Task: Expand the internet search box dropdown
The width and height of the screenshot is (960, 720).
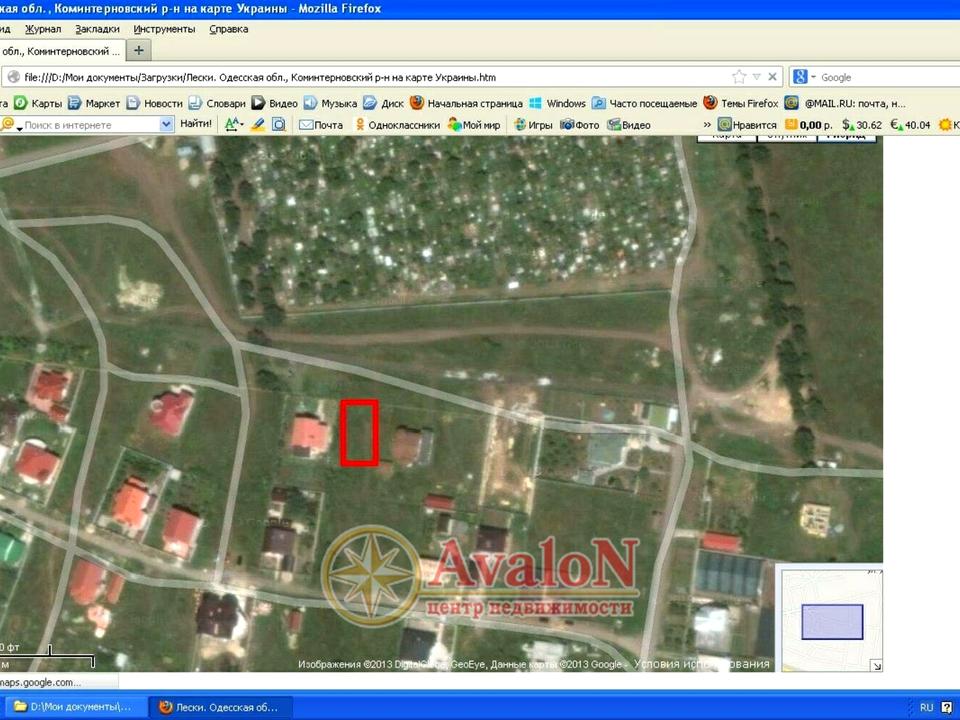Action: point(166,125)
